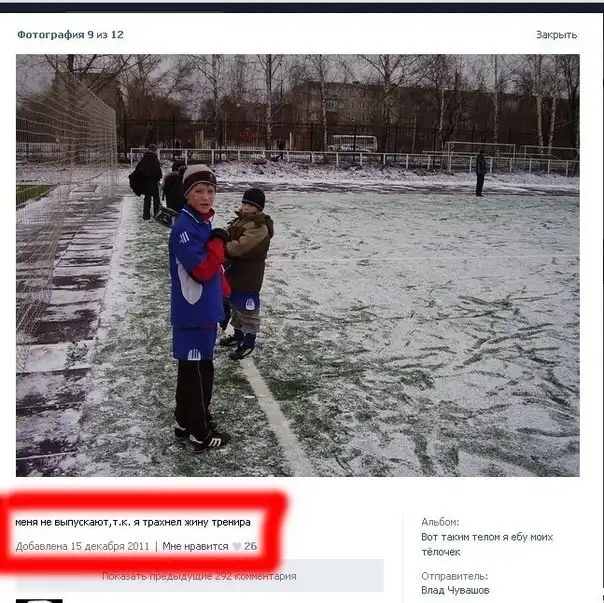604x603 pixels.
Task: Open the list of 26 likes
Action: pyautogui.click(x=250, y=546)
